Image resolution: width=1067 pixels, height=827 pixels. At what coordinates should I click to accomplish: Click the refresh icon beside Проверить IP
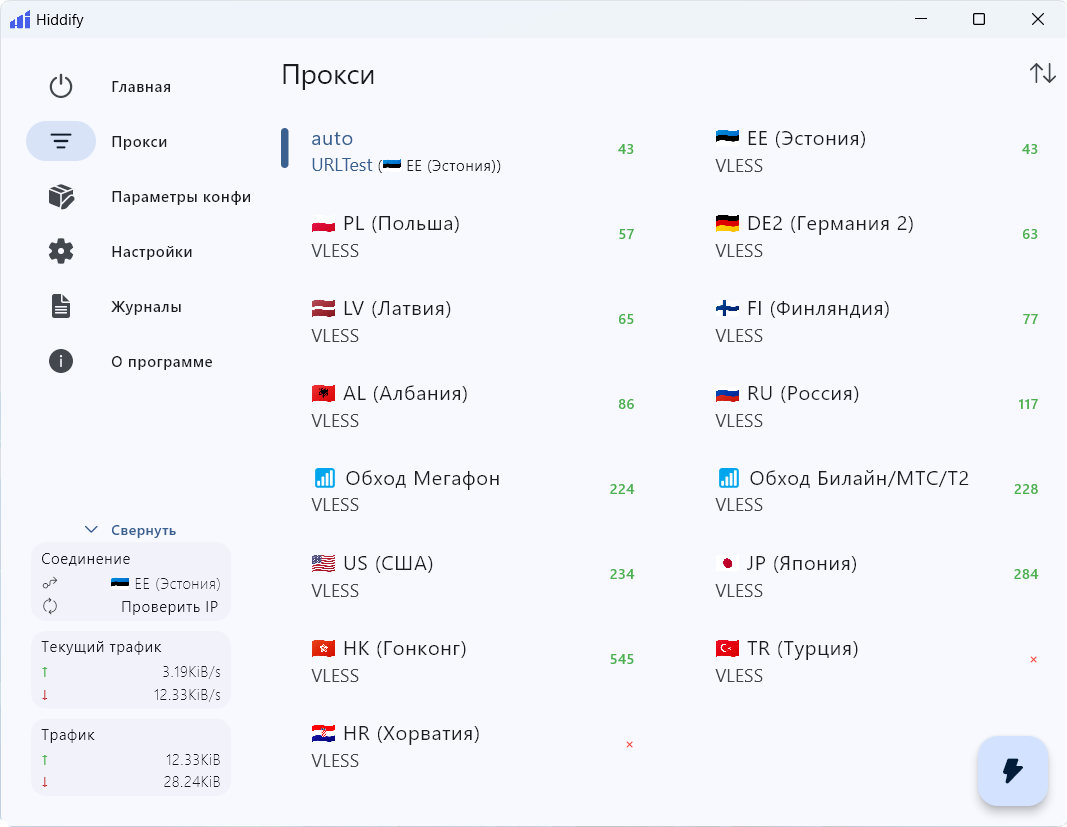tap(50, 606)
